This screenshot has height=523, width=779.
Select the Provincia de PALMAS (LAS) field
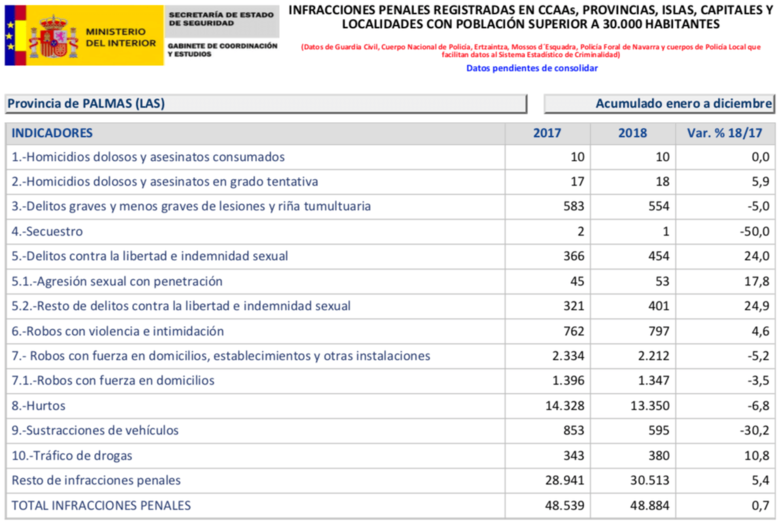265,104
